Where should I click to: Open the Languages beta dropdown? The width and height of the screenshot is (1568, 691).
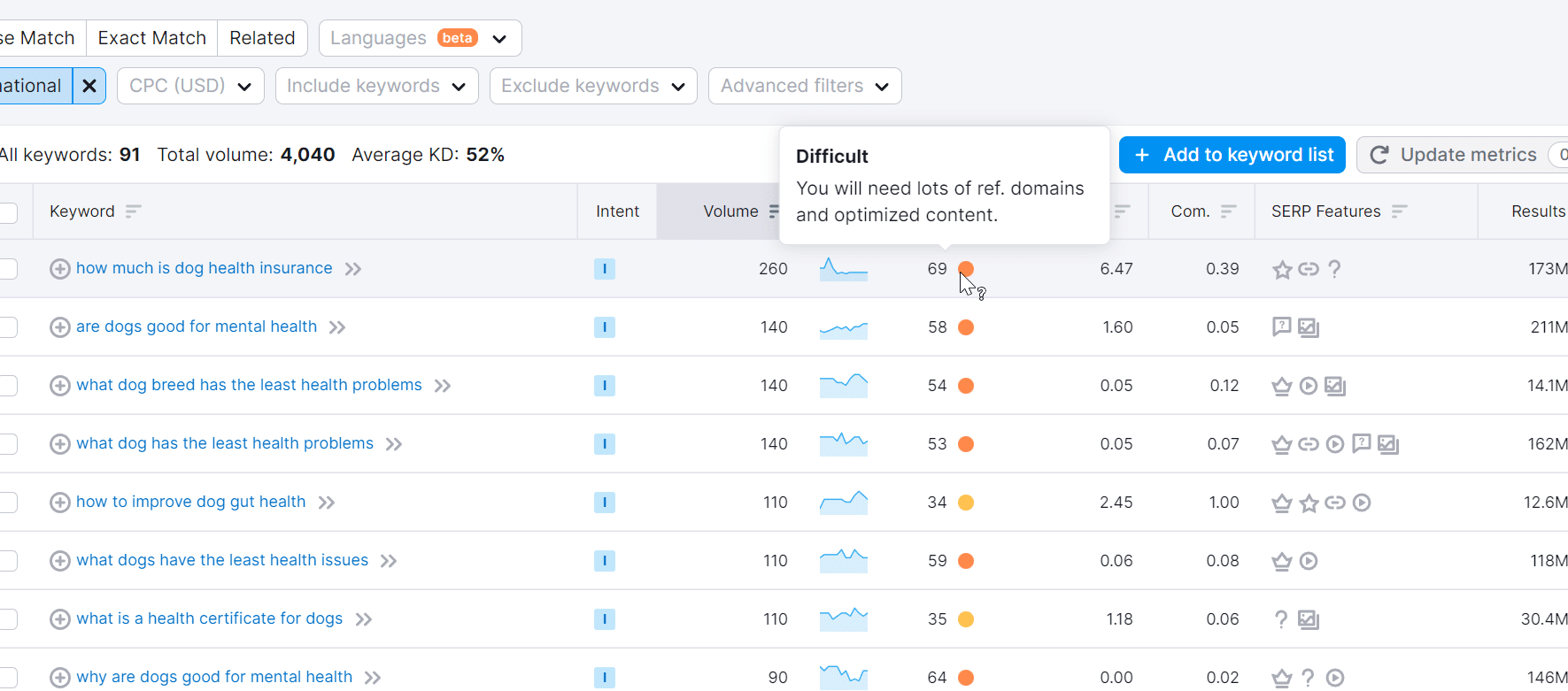click(x=420, y=38)
